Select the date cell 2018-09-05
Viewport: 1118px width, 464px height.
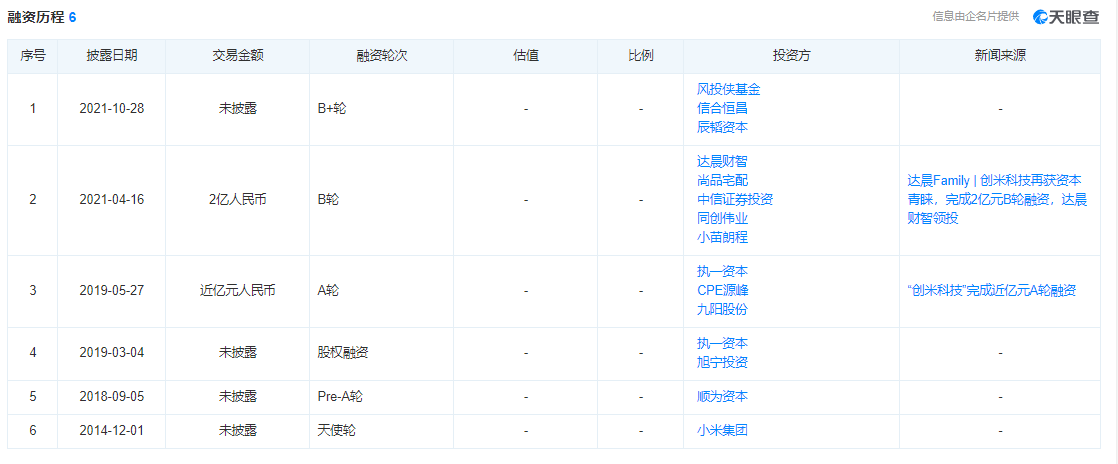(111, 397)
